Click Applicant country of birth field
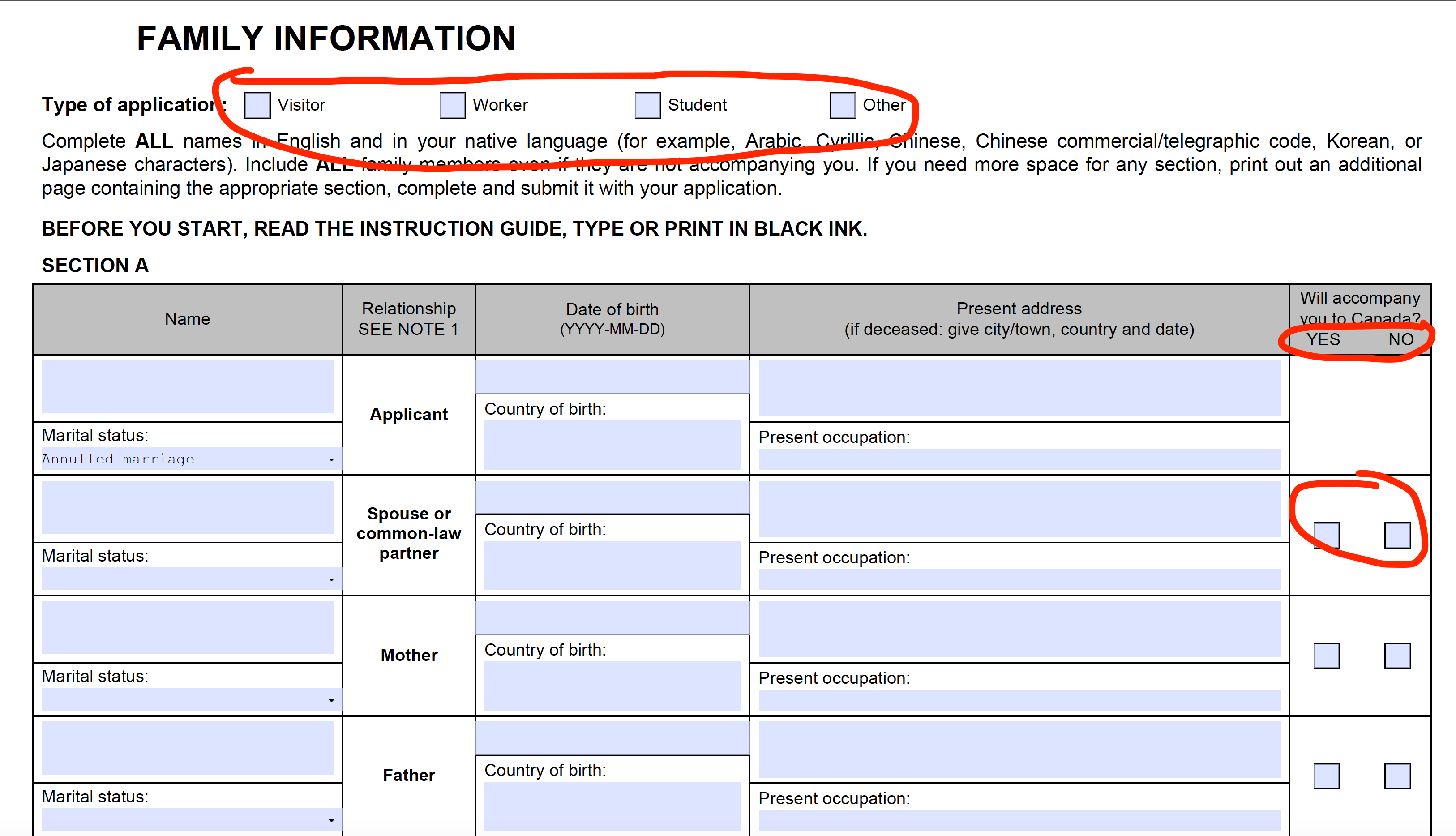 point(612,445)
